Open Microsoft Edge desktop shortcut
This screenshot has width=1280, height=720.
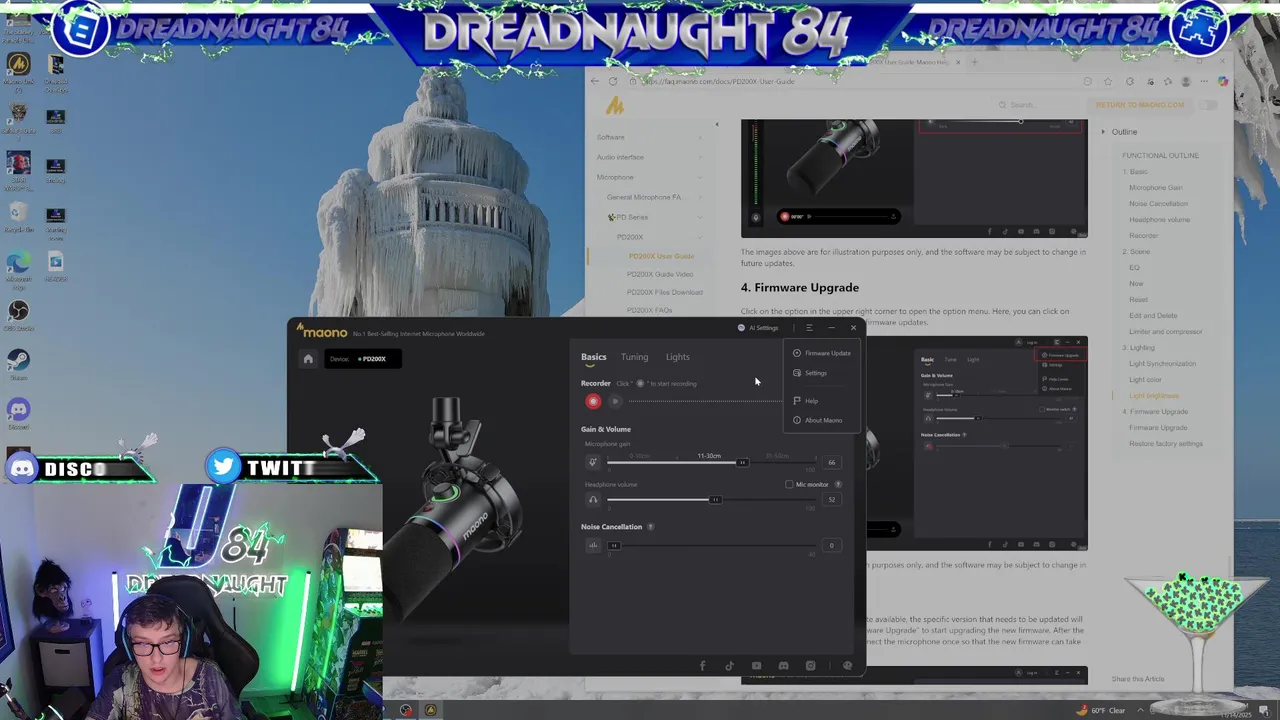[x=18, y=266]
